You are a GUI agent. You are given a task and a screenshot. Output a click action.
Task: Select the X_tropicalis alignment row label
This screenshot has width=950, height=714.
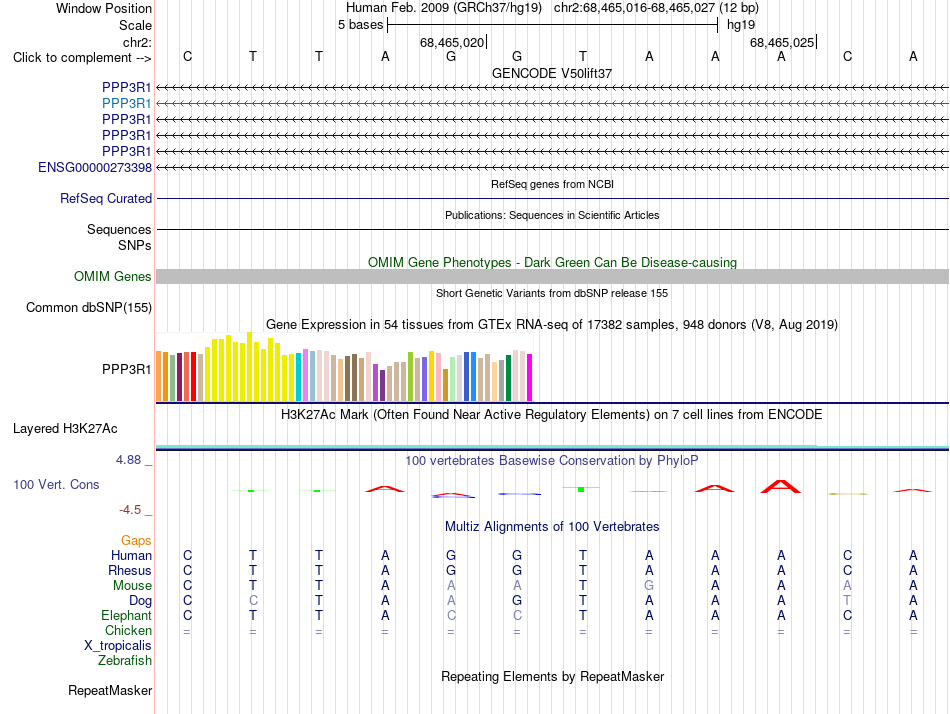[118, 646]
